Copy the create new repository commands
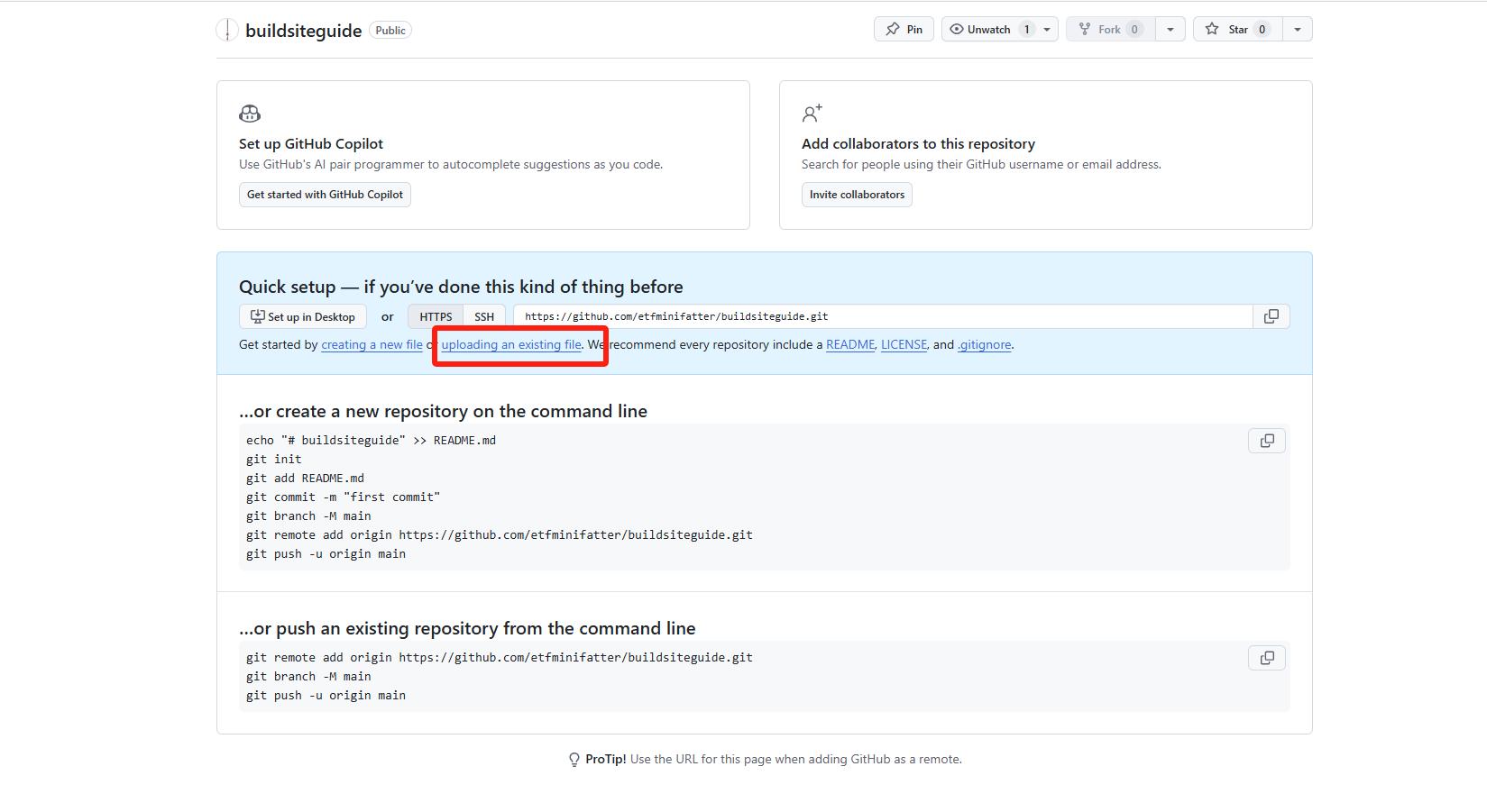Image resolution: width=1487 pixels, height=812 pixels. coord(1267,441)
